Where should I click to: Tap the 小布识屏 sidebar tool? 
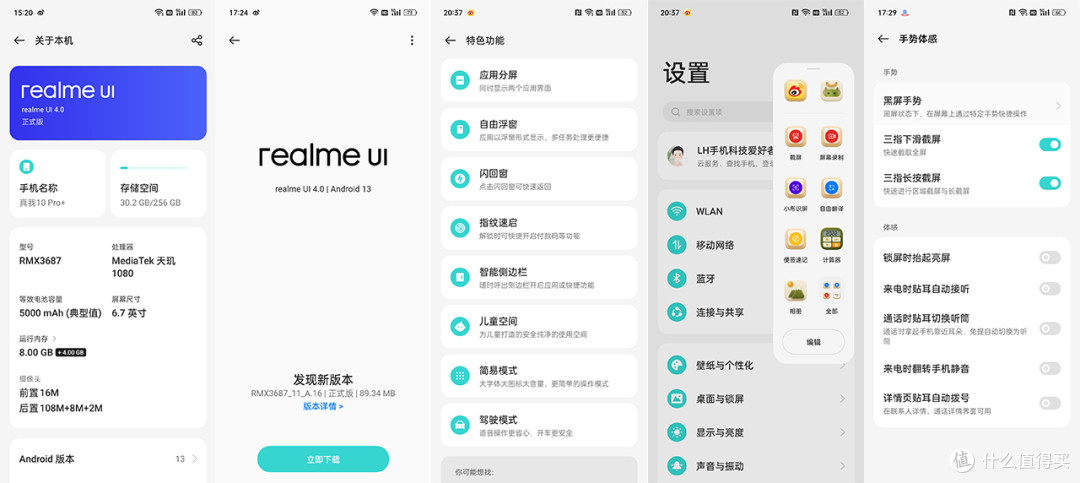pos(795,194)
